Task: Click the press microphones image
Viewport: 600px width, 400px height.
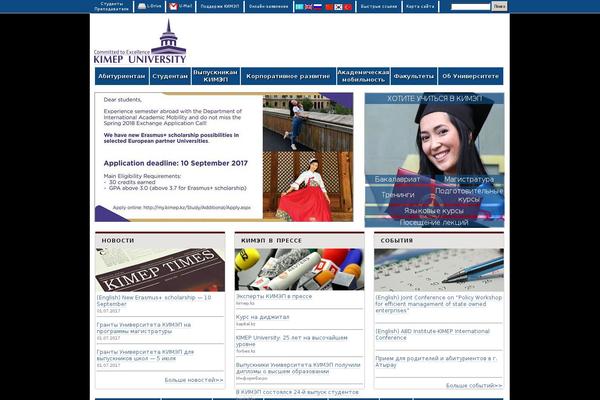Action: pos(299,269)
